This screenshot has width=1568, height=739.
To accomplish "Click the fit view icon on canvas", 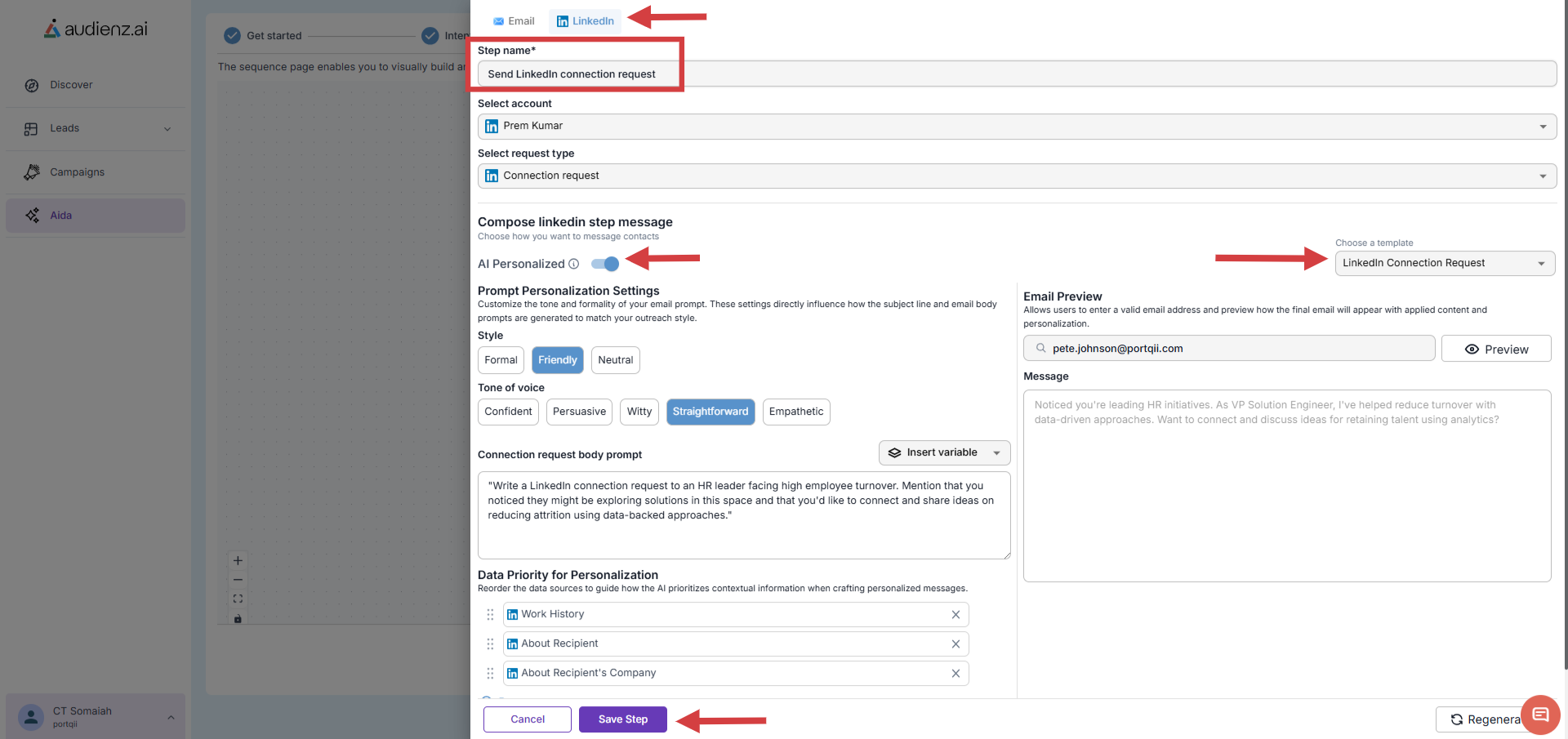I will pyautogui.click(x=238, y=599).
